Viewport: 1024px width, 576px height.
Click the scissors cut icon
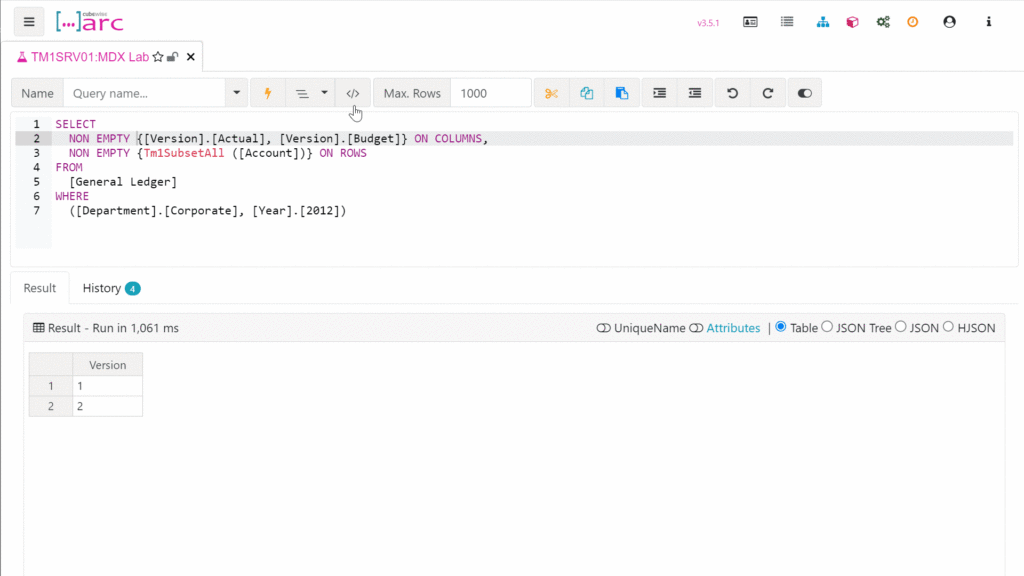[551, 93]
